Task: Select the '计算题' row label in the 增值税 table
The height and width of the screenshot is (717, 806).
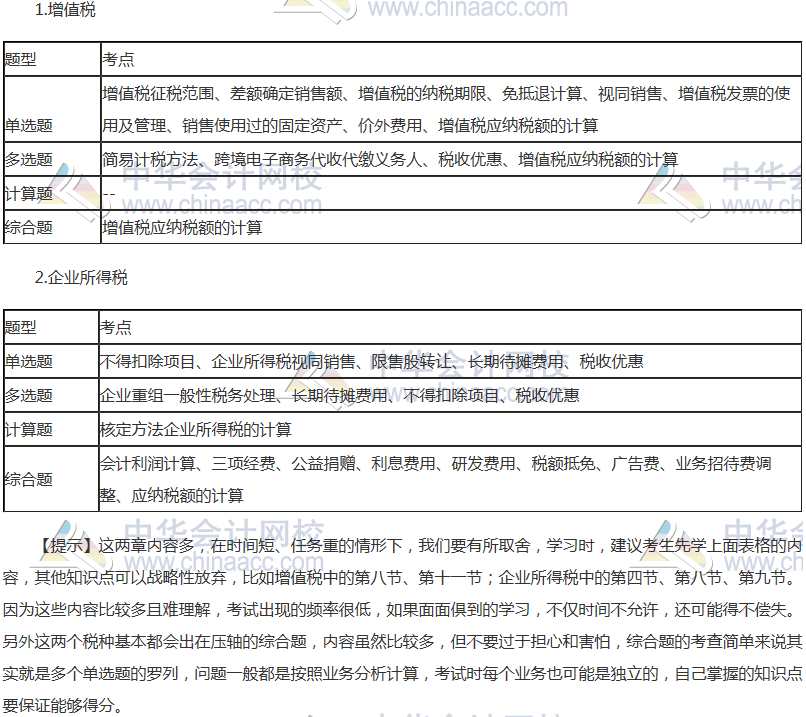Action: coord(29,194)
